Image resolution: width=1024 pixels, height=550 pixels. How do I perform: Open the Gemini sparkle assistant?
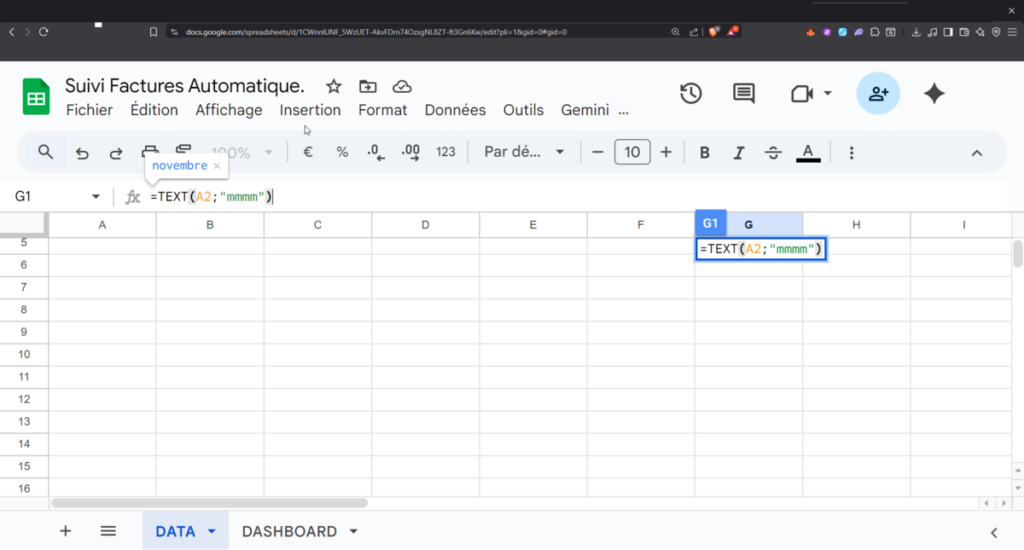coord(934,93)
